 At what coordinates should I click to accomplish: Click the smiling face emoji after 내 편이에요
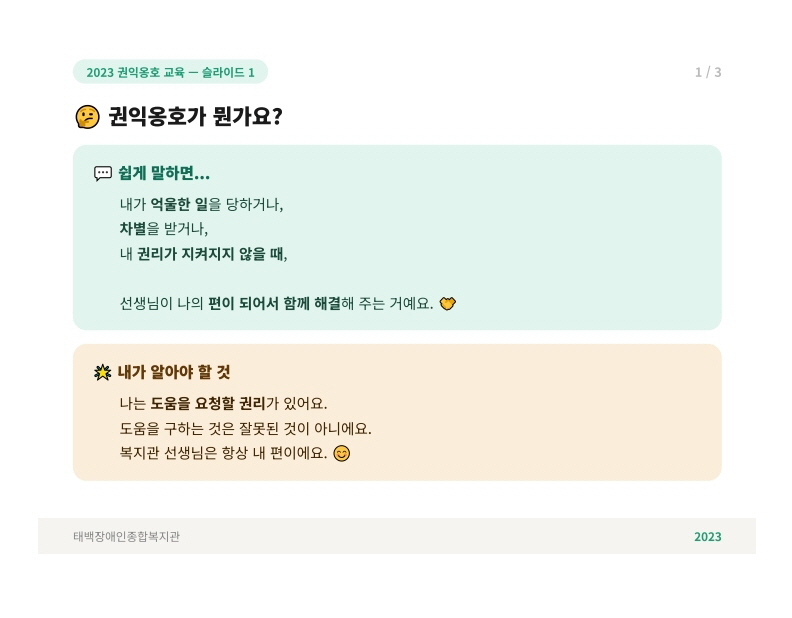(x=342, y=453)
